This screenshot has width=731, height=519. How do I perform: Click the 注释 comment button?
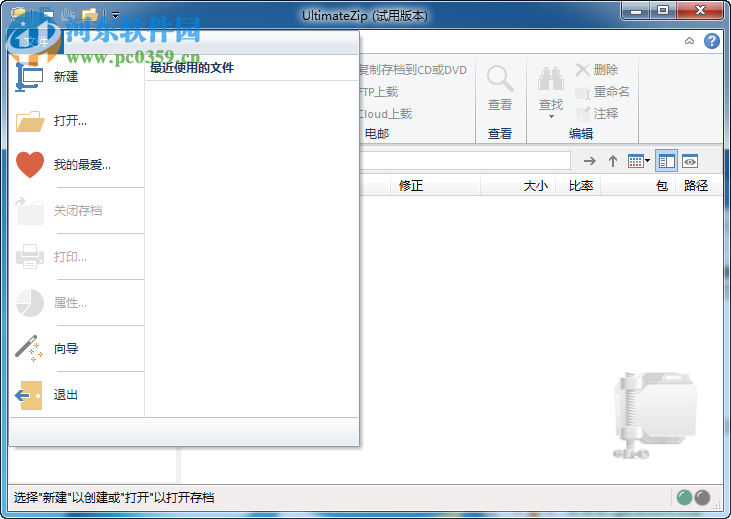point(597,113)
